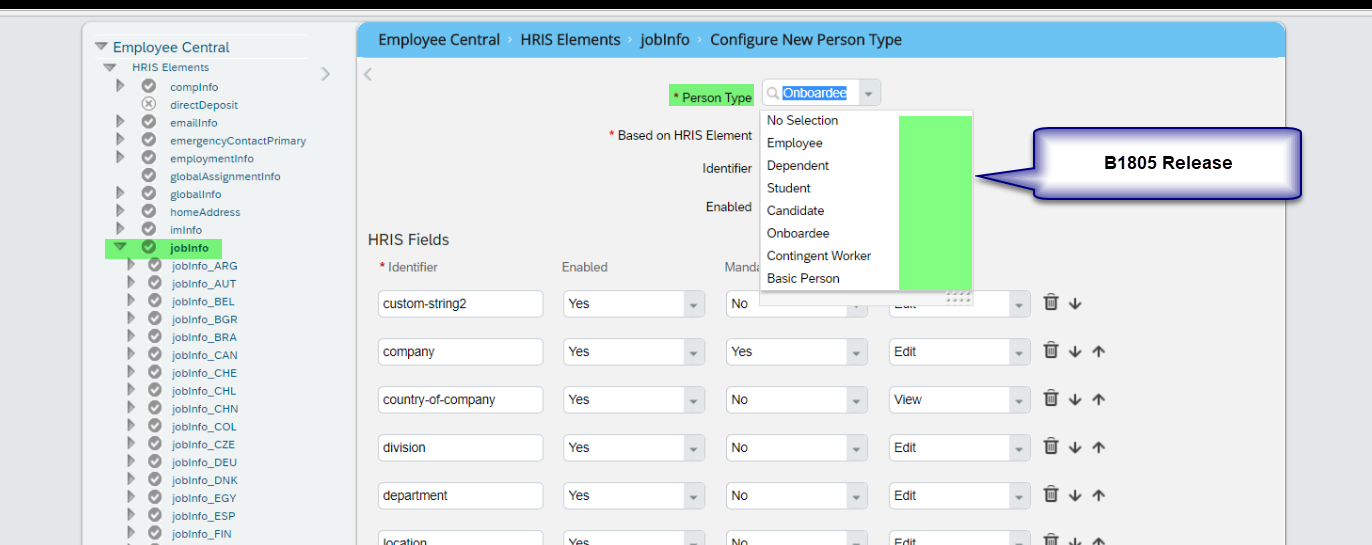Screen dimensions: 1372x545
Task: Choose Onboardee in Person Type list
Action: coord(798,233)
